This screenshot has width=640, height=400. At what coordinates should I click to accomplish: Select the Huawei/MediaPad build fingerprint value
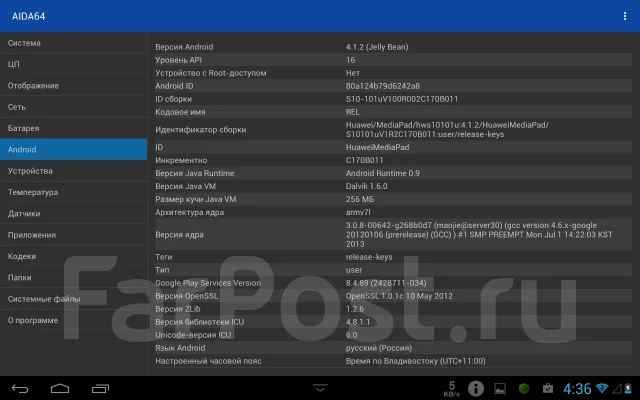(447, 130)
